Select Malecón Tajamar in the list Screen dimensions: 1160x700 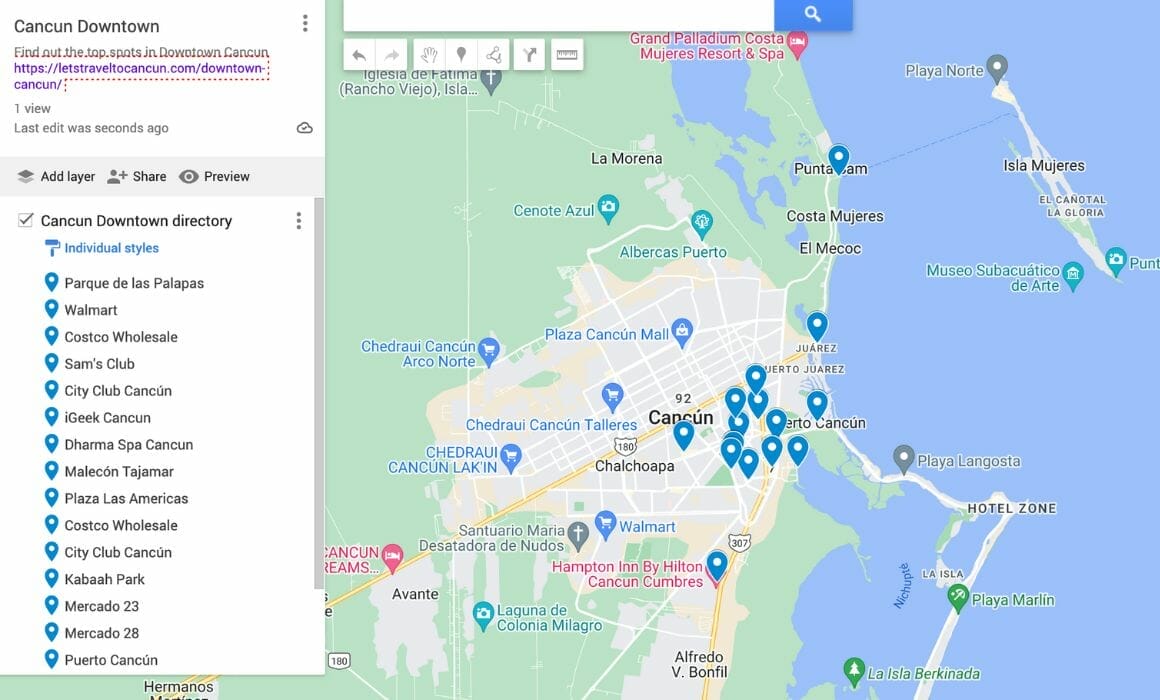(x=119, y=471)
